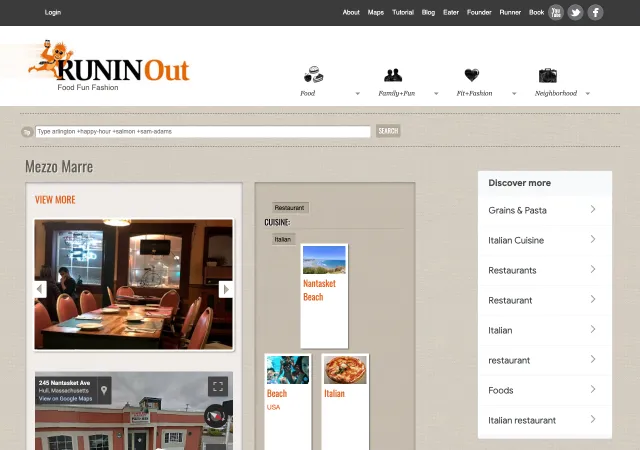Open the Book menu item
Screen dimensions: 640x450
[x=536, y=13]
